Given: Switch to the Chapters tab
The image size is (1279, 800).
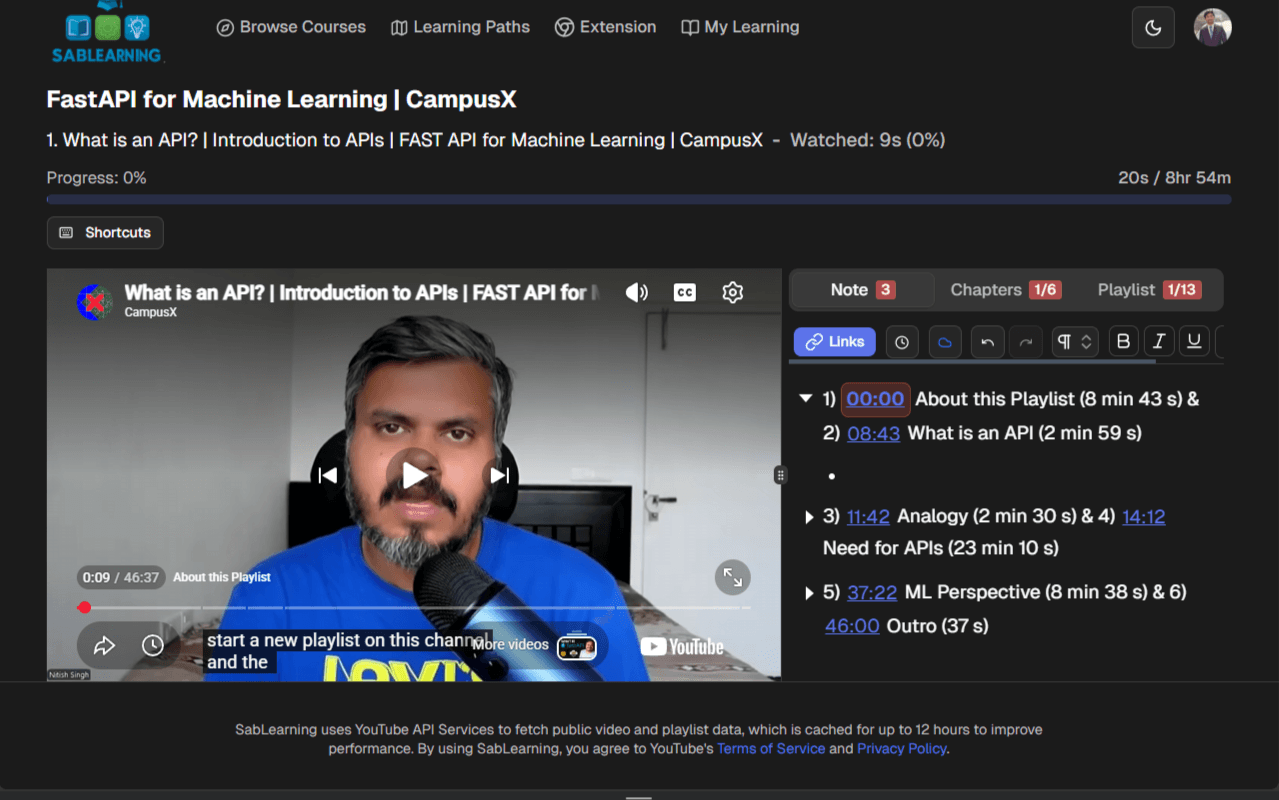Looking at the screenshot, I should (1004, 289).
